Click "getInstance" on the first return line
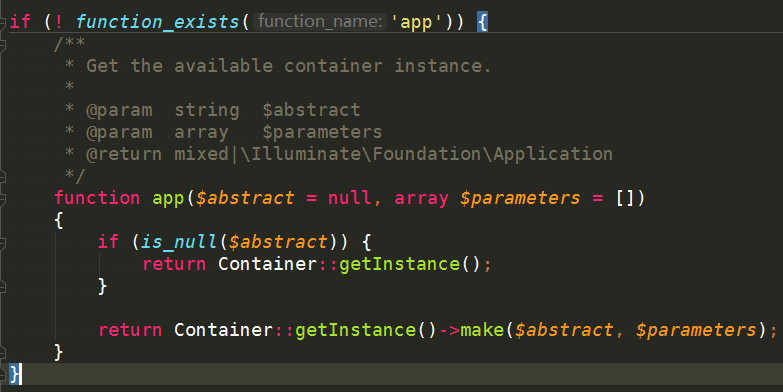 click(399, 264)
